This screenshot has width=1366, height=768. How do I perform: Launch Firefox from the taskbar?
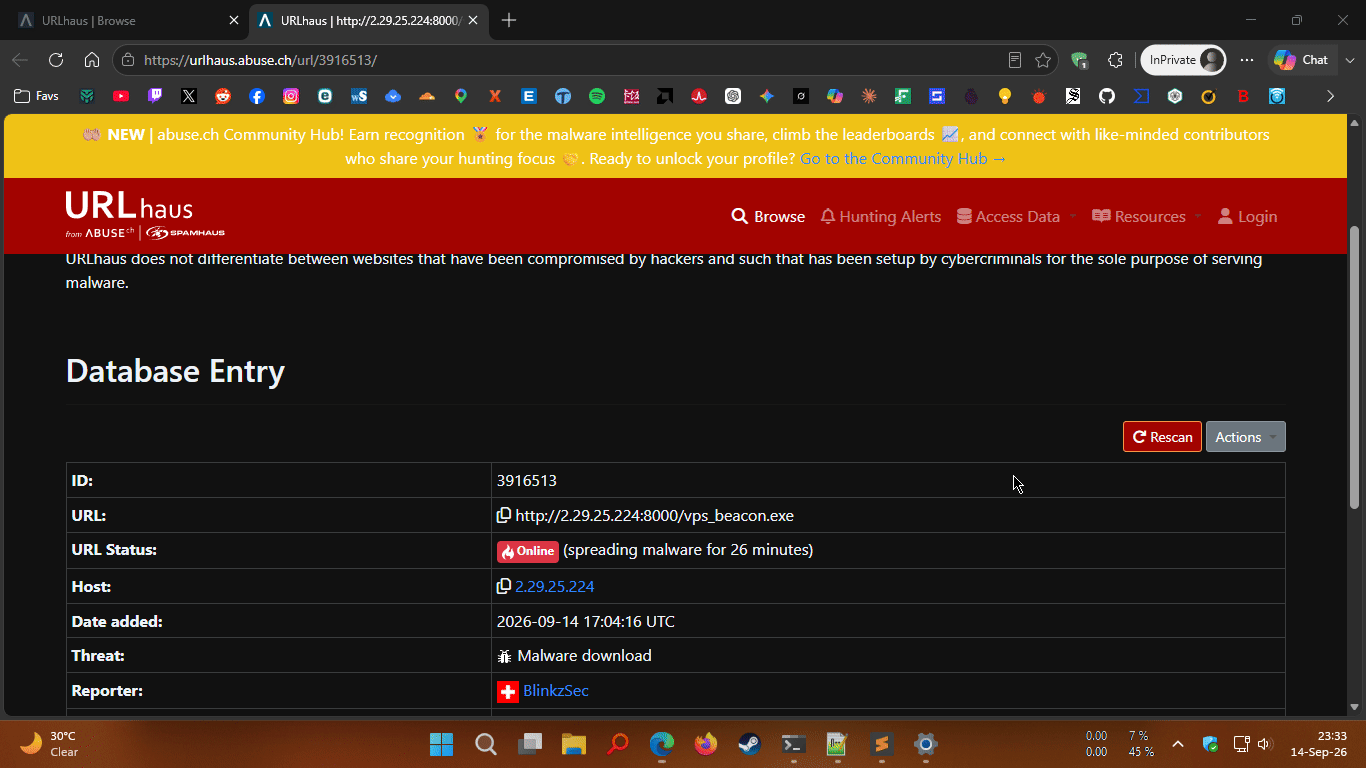coord(706,744)
